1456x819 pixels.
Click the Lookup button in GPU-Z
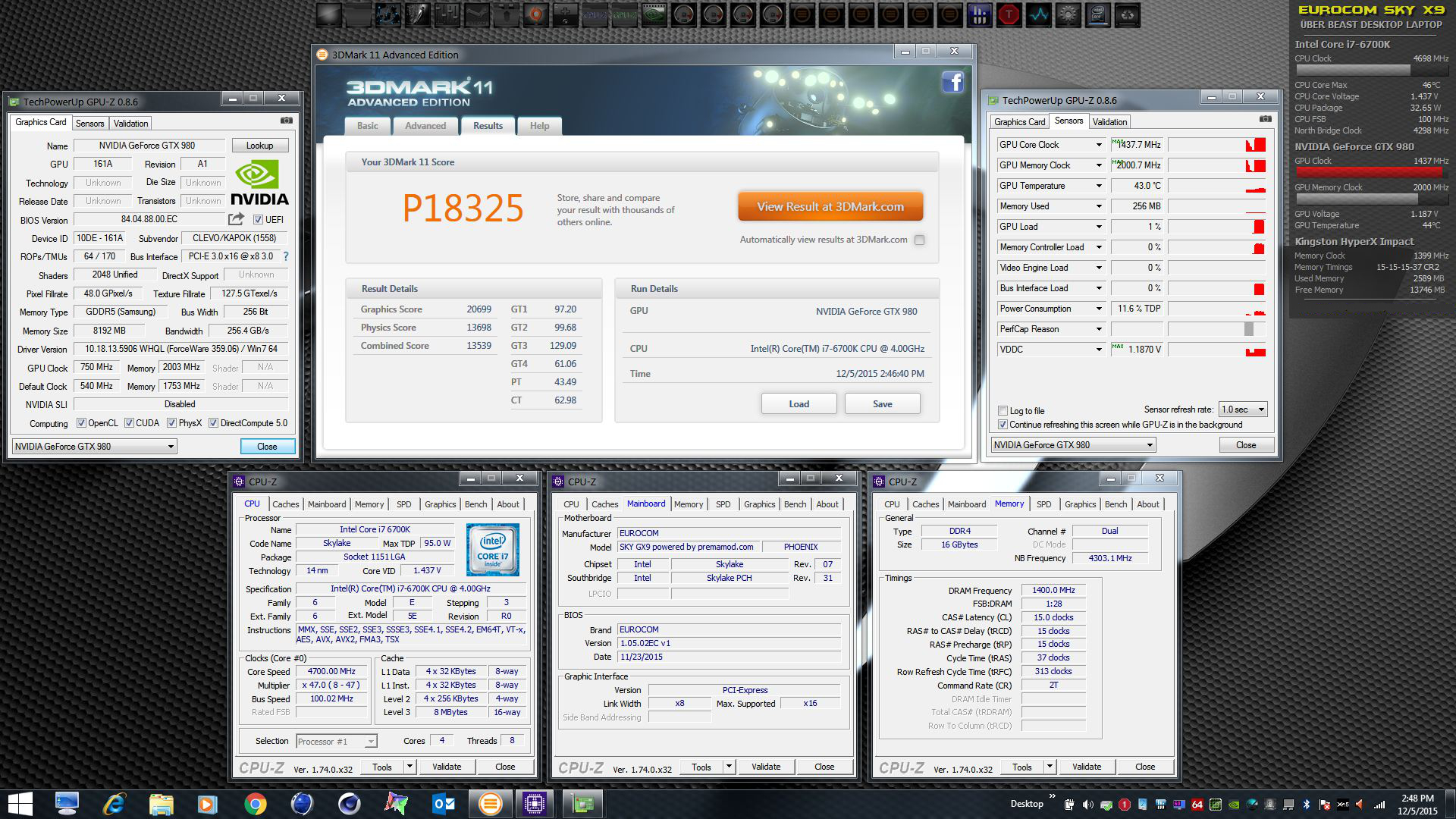259,146
